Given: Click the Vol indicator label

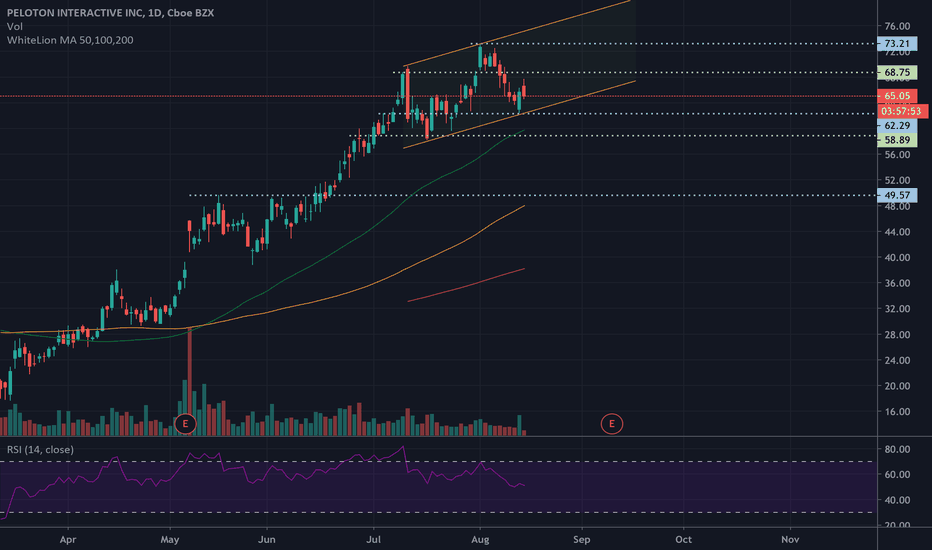Looking at the screenshot, I should (15, 26).
